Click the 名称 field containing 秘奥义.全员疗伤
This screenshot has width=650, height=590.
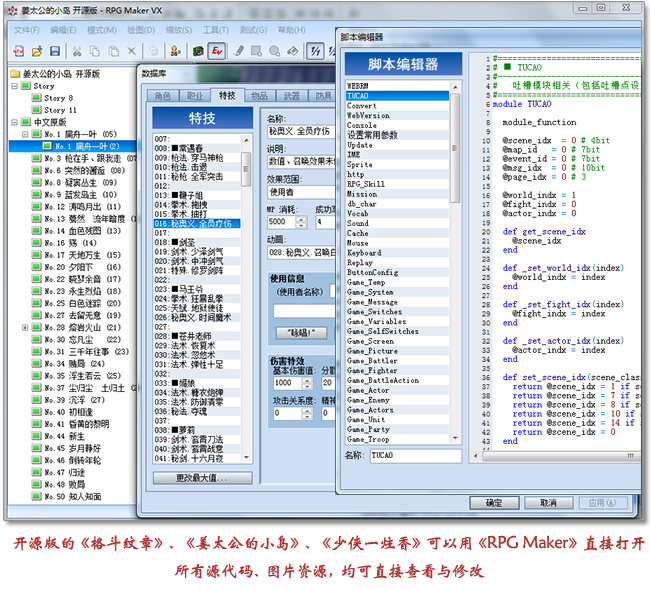point(301,131)
